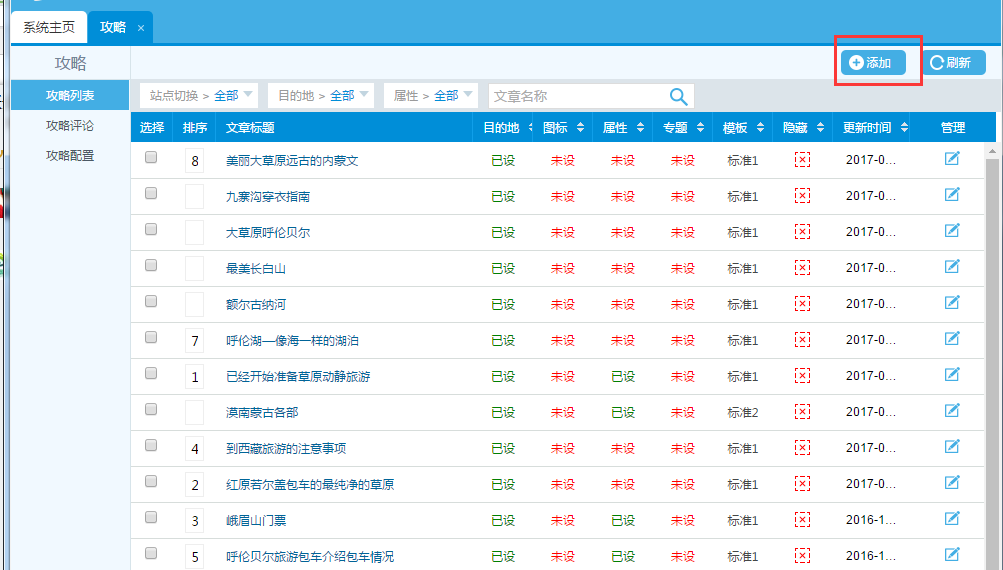This screenshot has height=570, width=1003.
Task: Sort by 更新时间 column arrows
Action: [x=904, y=128]
